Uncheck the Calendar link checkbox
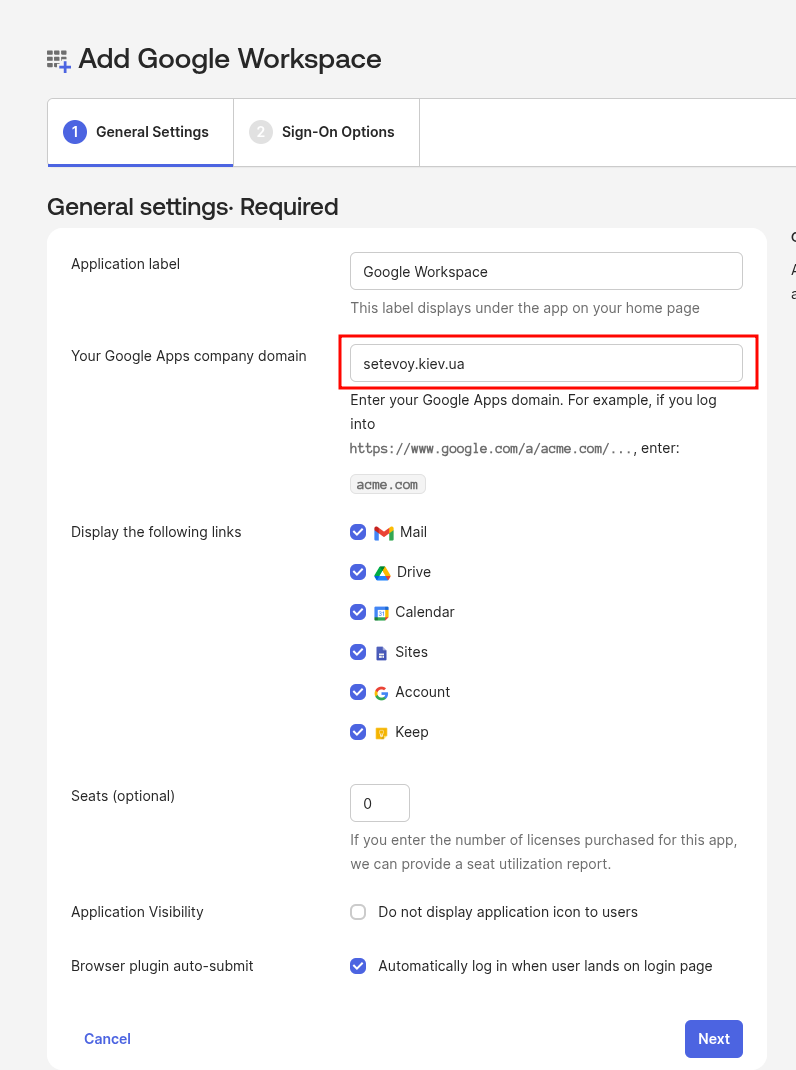 [358, 612]
